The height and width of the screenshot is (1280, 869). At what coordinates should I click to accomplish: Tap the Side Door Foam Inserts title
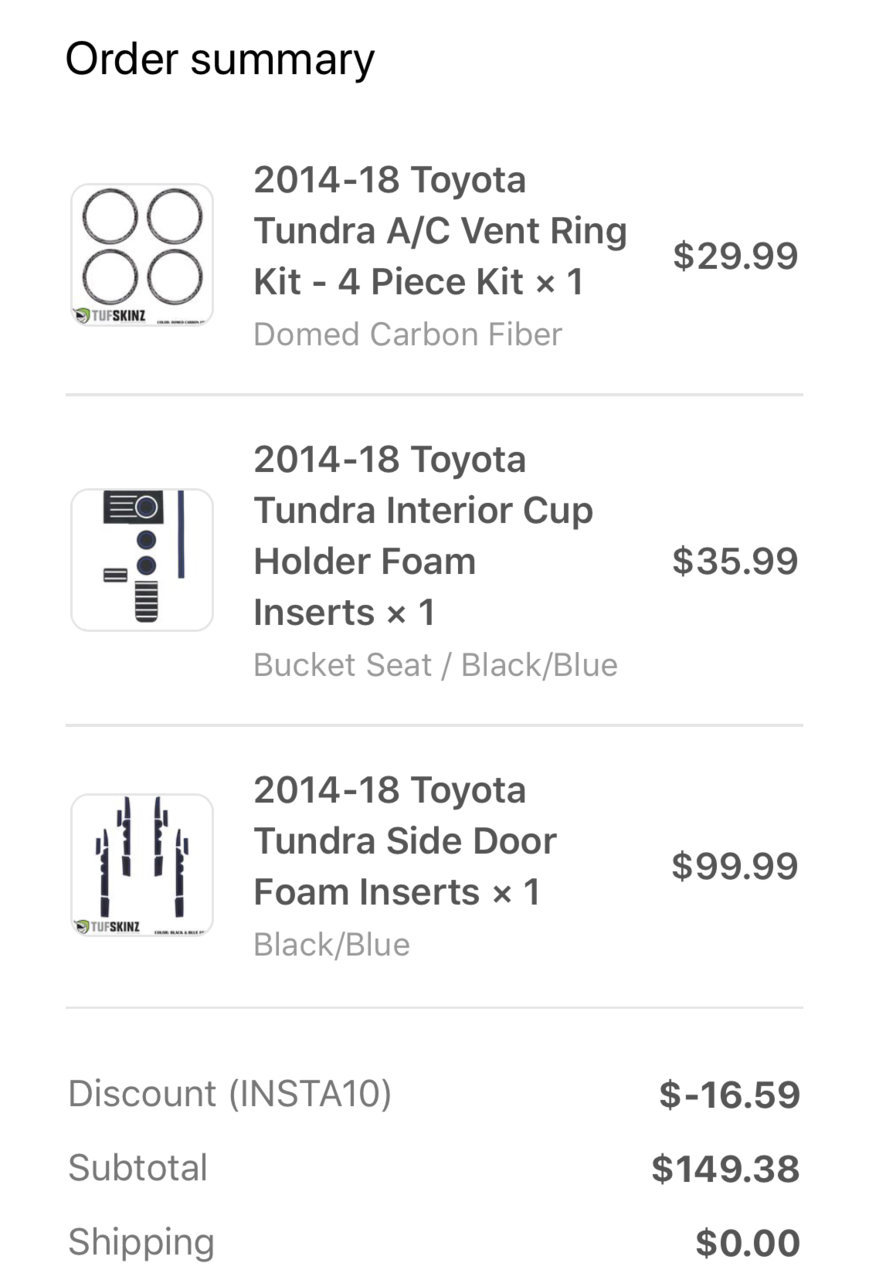click(405, 840)
